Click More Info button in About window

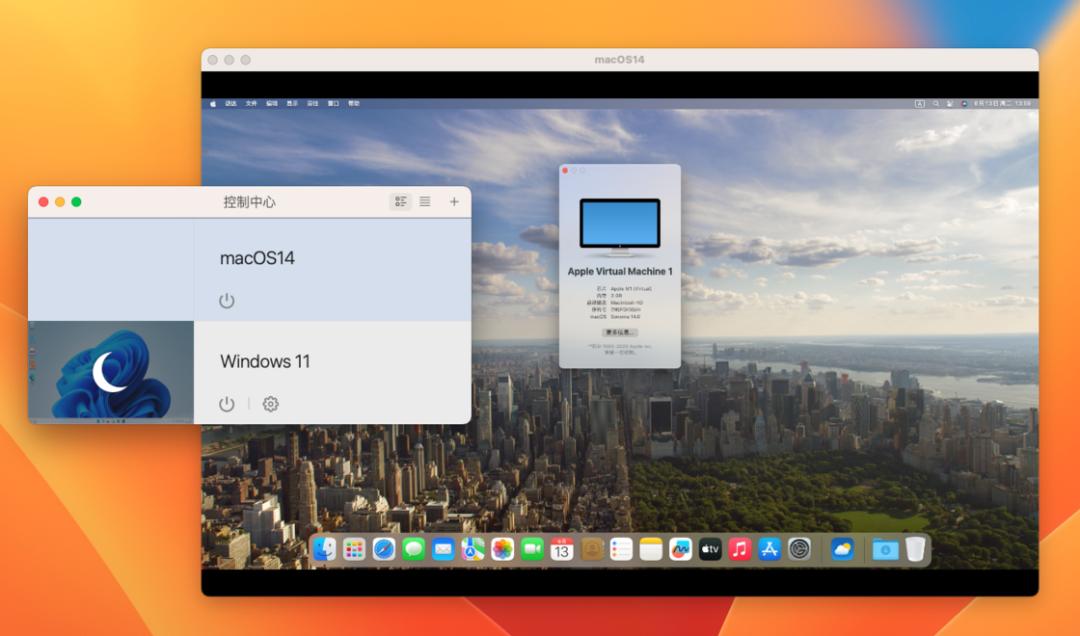(x=620, y=332)
